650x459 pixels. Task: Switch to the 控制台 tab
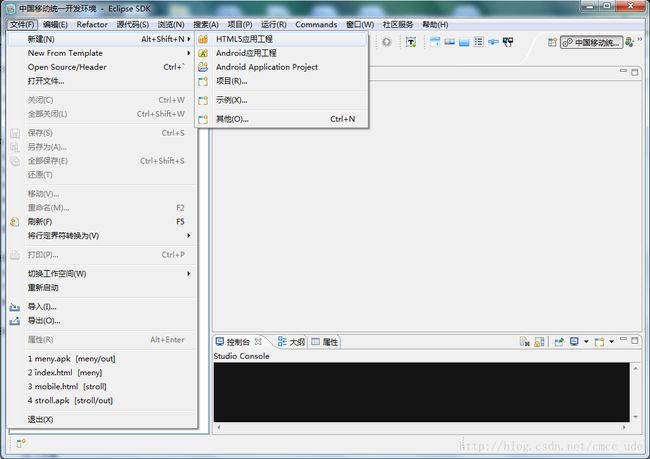pyautogui.click(x=238, y=342)
